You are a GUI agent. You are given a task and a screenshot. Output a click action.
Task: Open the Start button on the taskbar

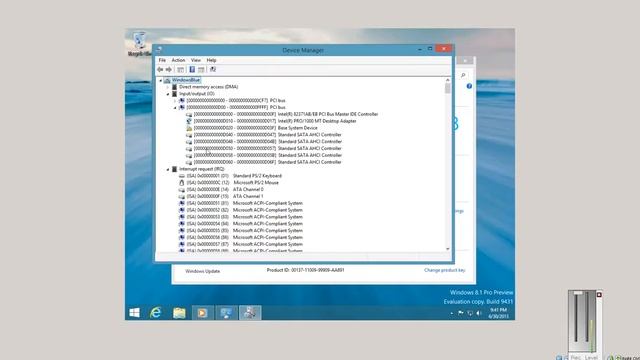[134, 313]
